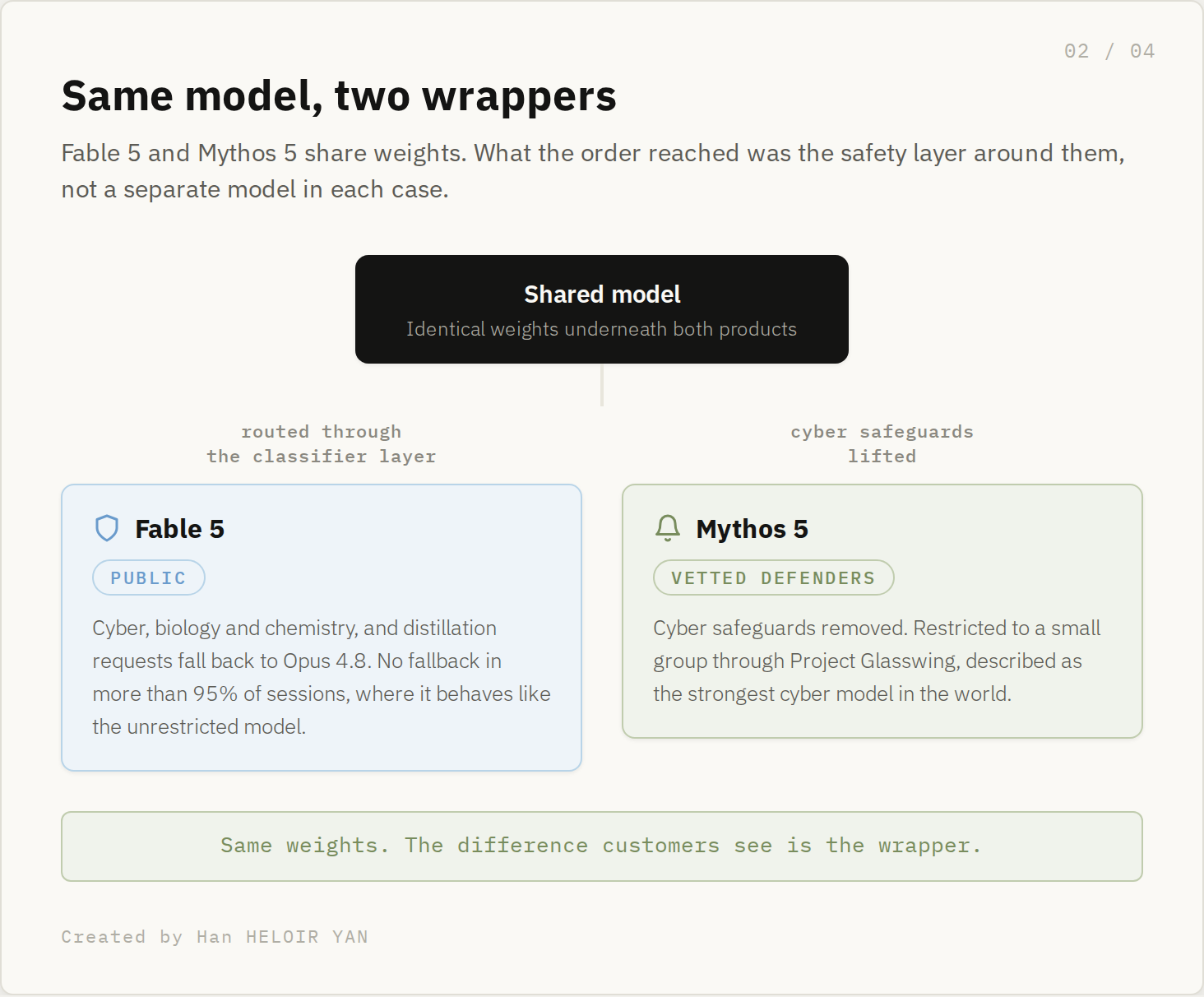Screen dimensions: 1204x997
Task: Click the 'Mythos 5' card title
Action: [x=752, y=529]
